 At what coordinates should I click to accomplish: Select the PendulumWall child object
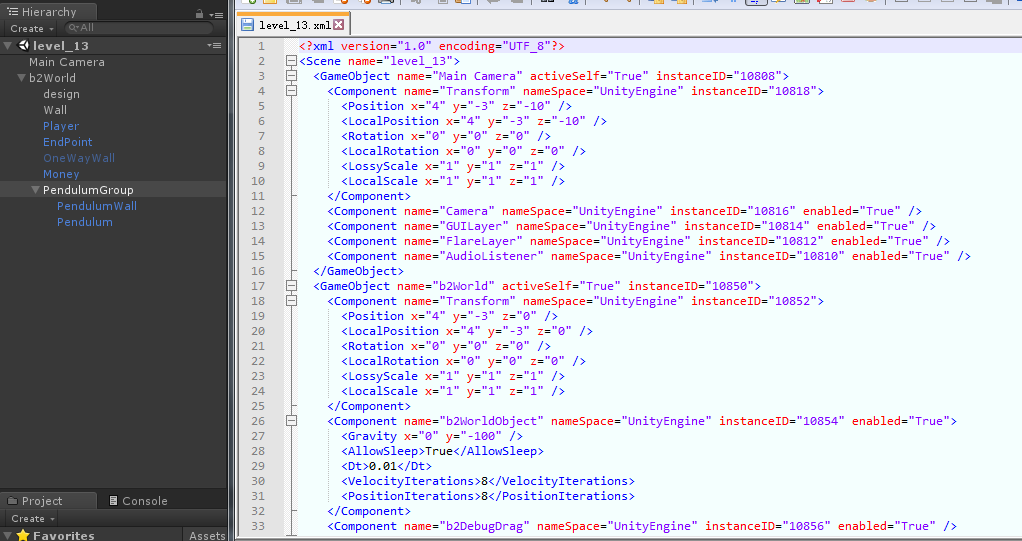[x=96, y=206]
